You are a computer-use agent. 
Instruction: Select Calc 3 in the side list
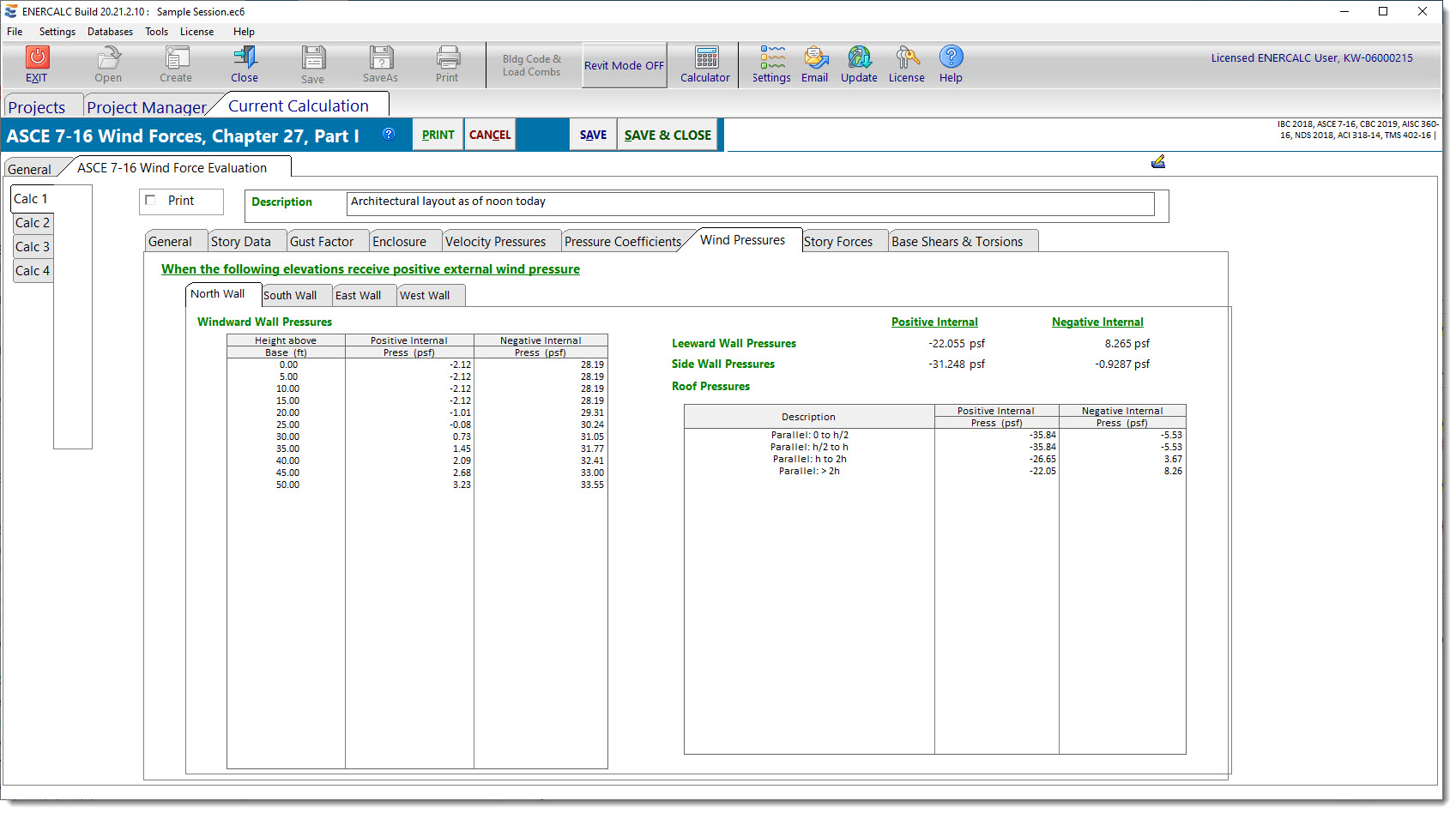coord(33,247)
